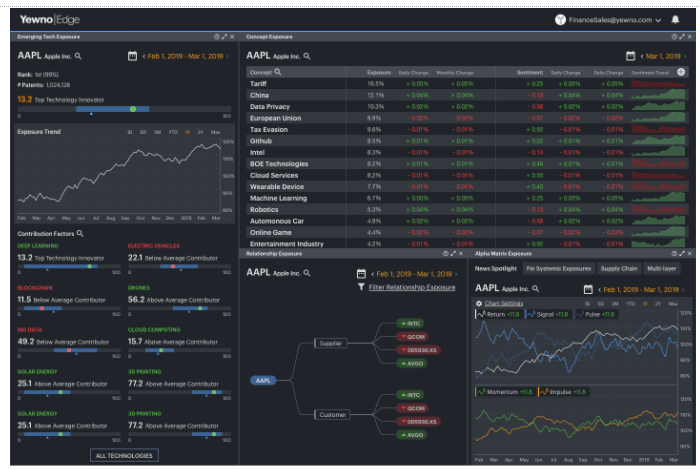Select the AAPL root node
The width and height of the screenshot is (700, 470).
(x=263, y=381)
